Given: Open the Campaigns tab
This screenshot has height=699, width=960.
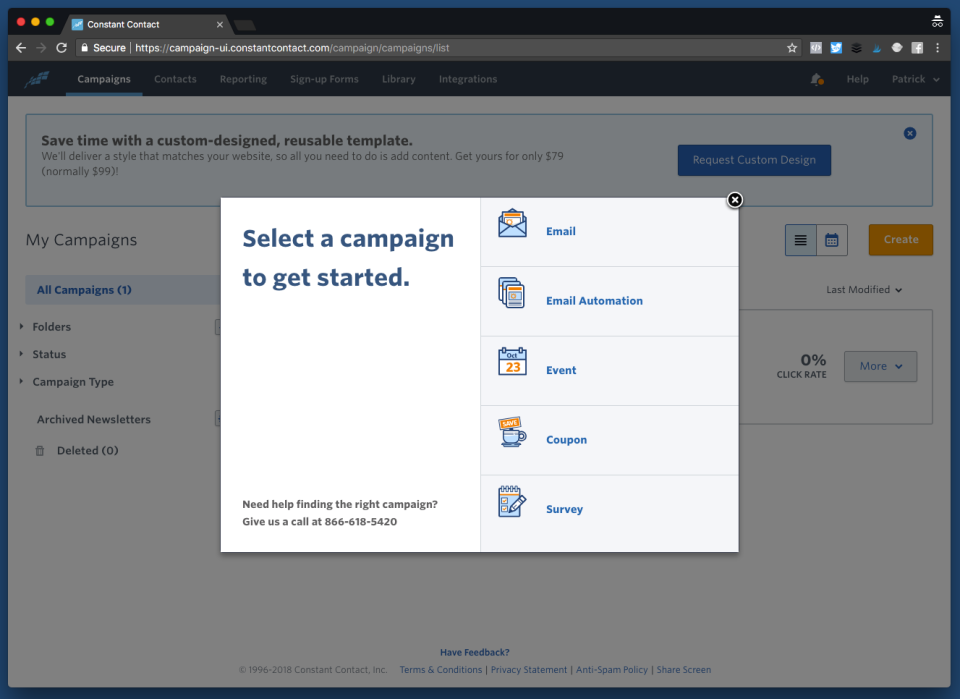Looking at the screenshot, I should [x=104, y=79].
